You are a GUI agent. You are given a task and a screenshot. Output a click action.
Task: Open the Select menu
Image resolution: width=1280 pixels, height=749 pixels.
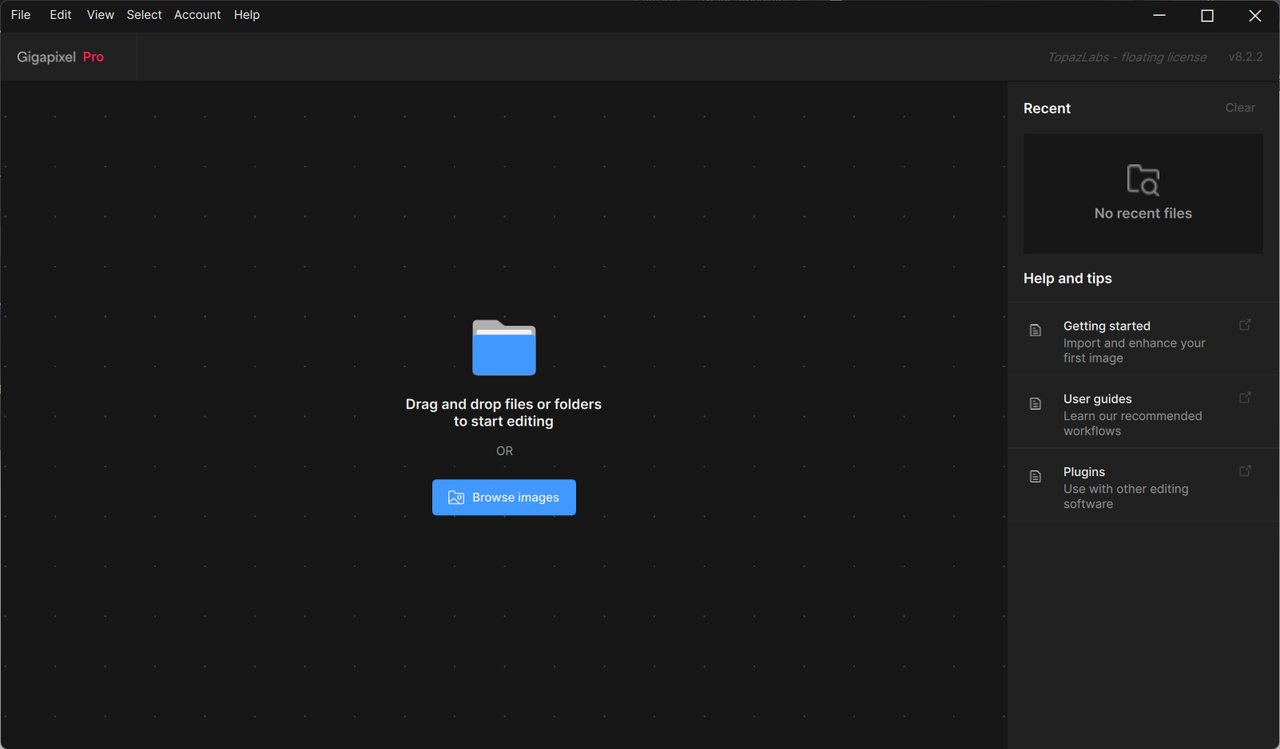pos(144,15)
